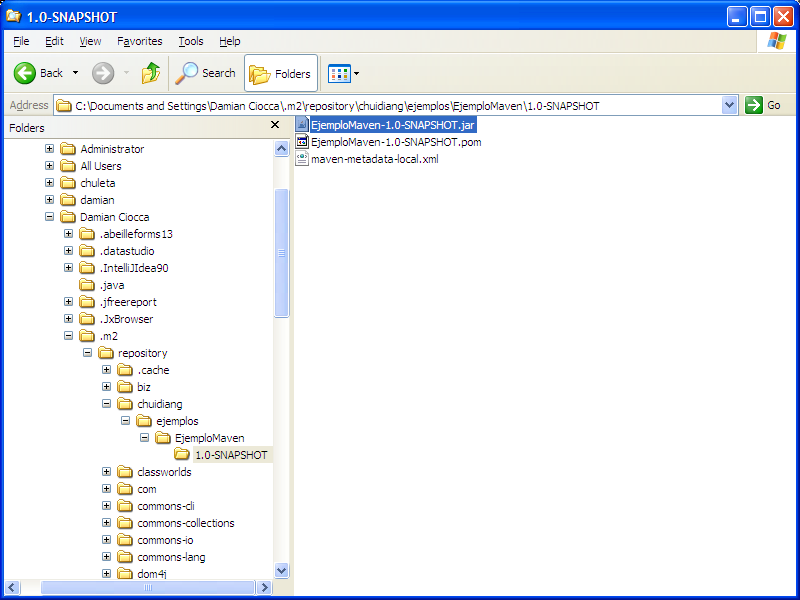Open the Address bar dropdown arrow
Screen dimensions: 800x600
tap(730, 105)
